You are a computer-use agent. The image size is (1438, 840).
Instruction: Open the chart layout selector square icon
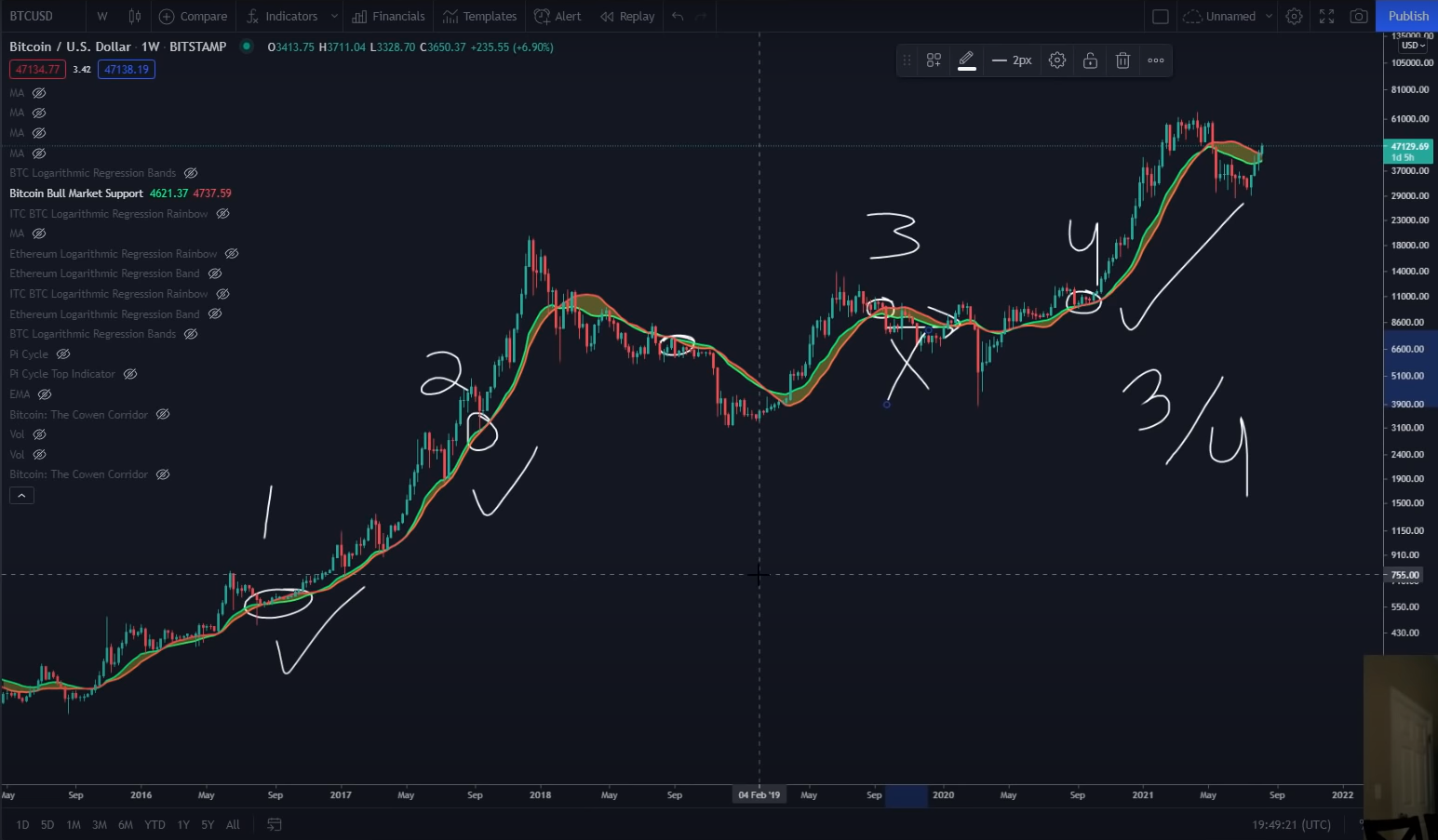[1160, 16]
